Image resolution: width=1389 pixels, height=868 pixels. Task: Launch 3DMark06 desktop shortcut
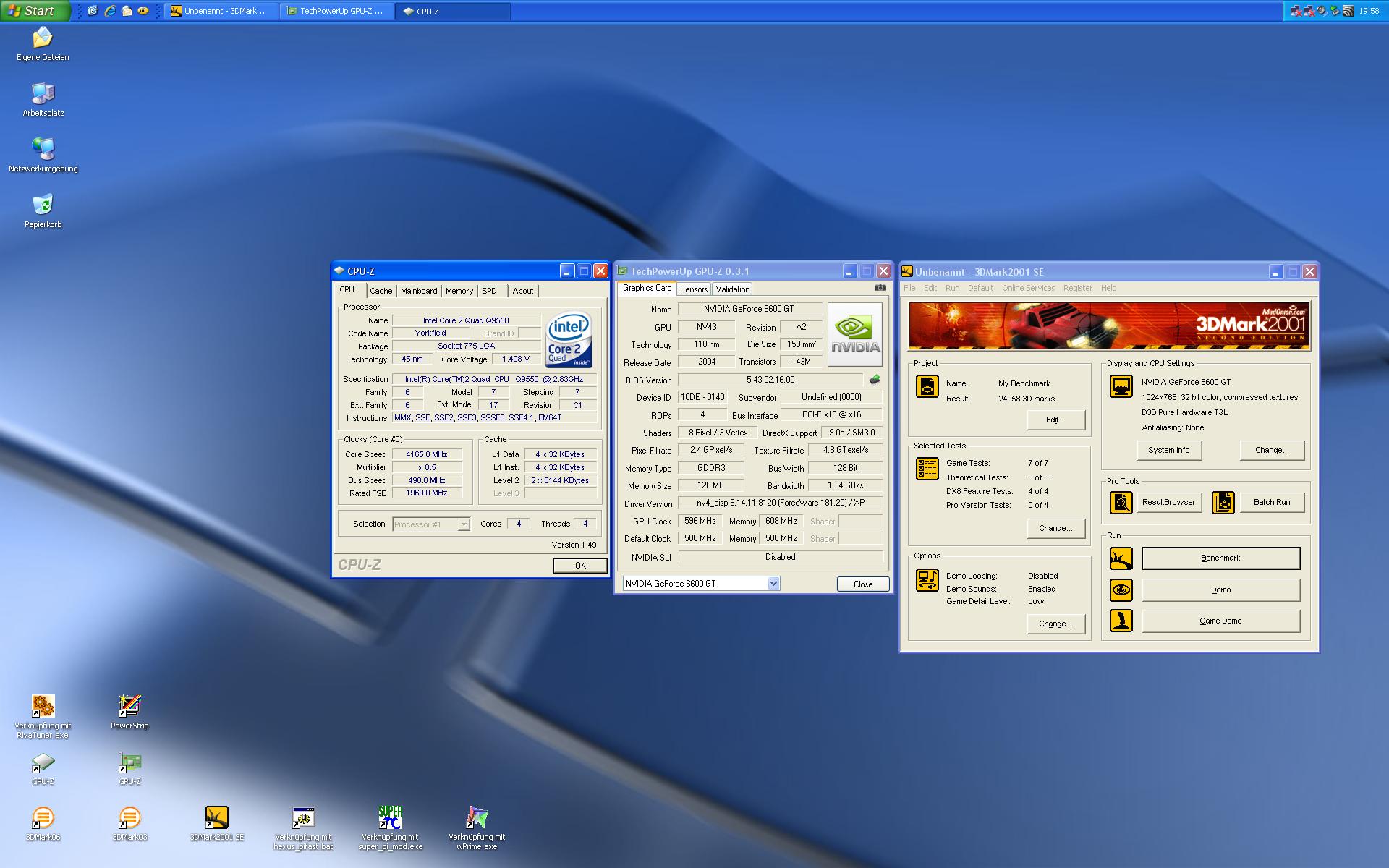click(43, 818)
